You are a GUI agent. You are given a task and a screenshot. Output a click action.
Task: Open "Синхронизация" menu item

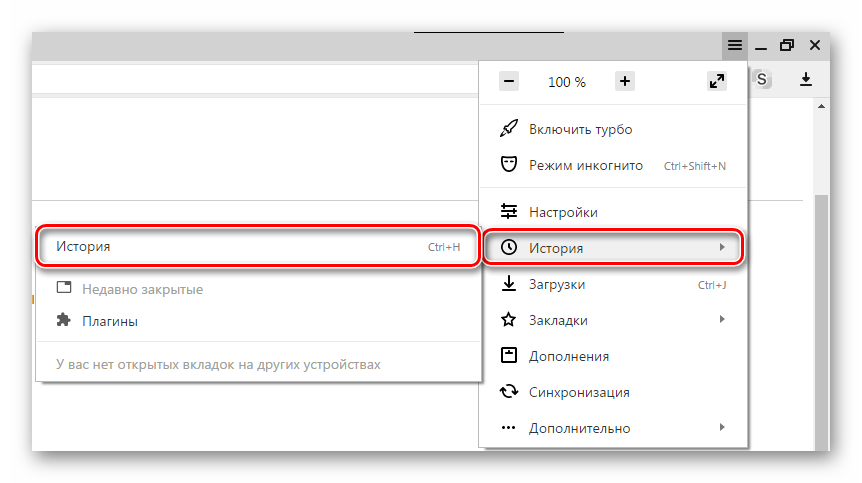[x=613, y=392]
